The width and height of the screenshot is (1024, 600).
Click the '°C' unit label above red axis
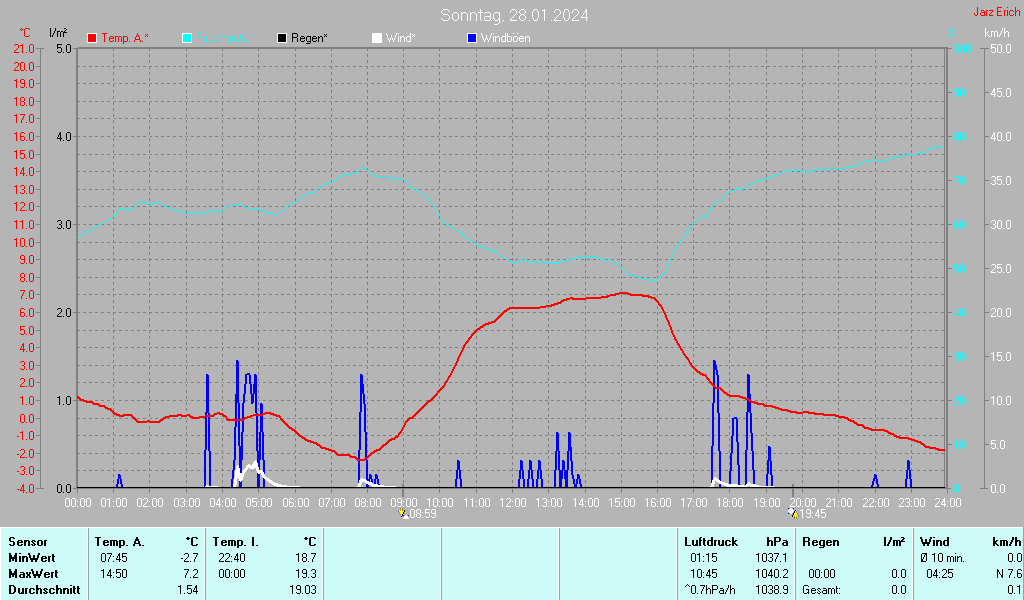[25, 33]
